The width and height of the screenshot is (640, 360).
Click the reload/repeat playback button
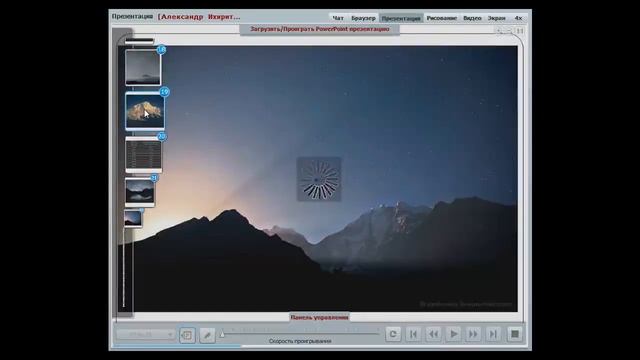[393, 334]
